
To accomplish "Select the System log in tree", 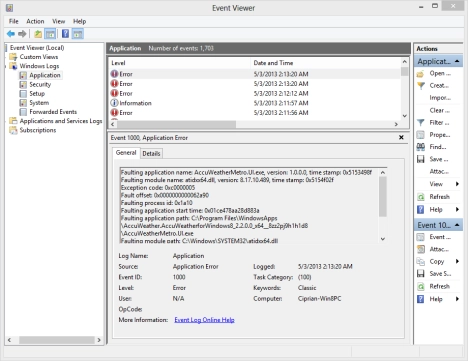I will click(x=39, y=103).
